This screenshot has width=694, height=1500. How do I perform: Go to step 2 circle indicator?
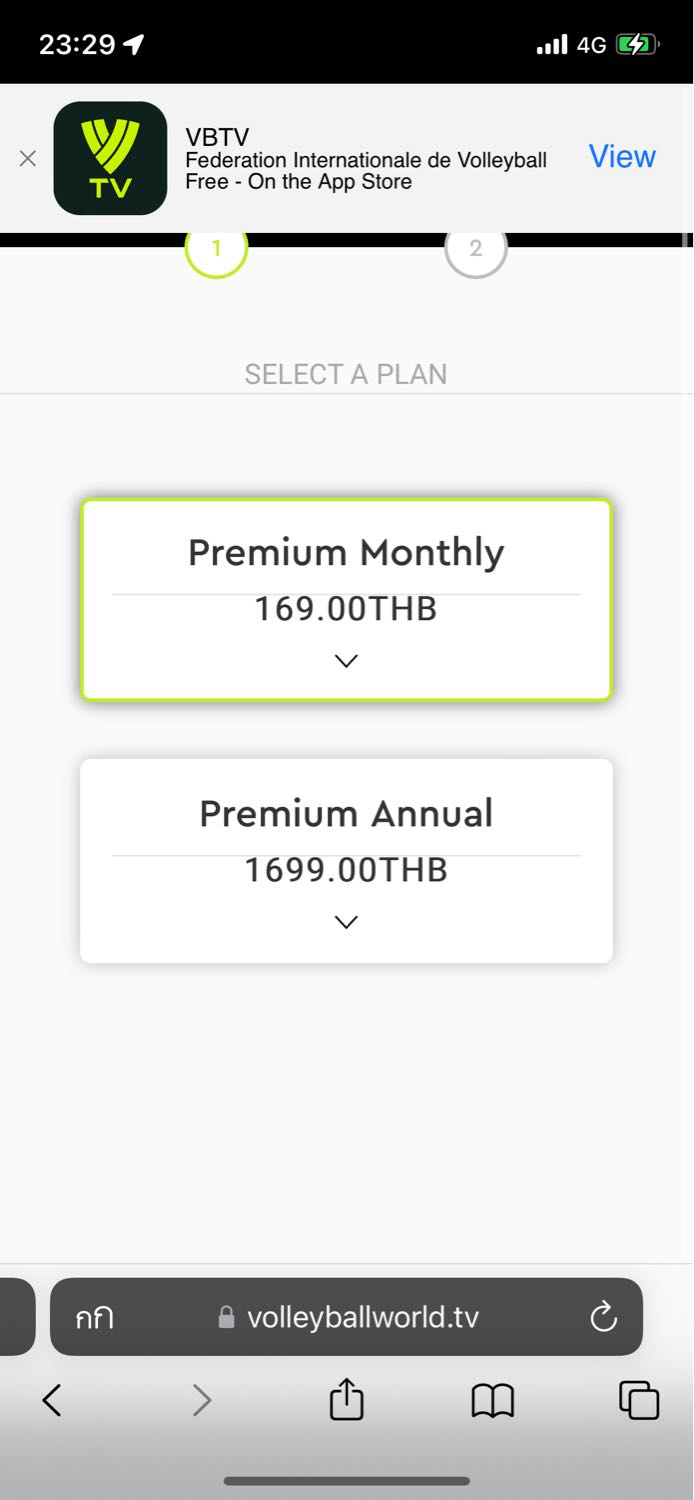click(x=476, y=248)
